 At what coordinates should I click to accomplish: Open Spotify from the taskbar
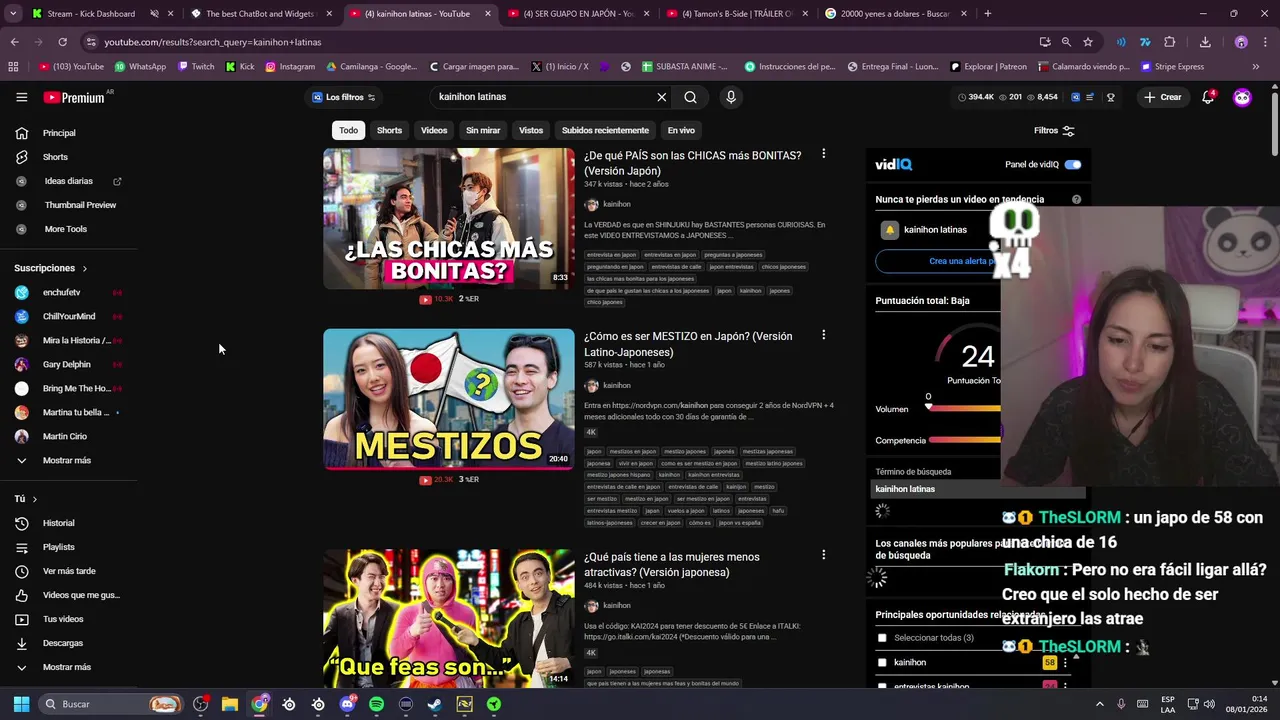pos(376,704)
